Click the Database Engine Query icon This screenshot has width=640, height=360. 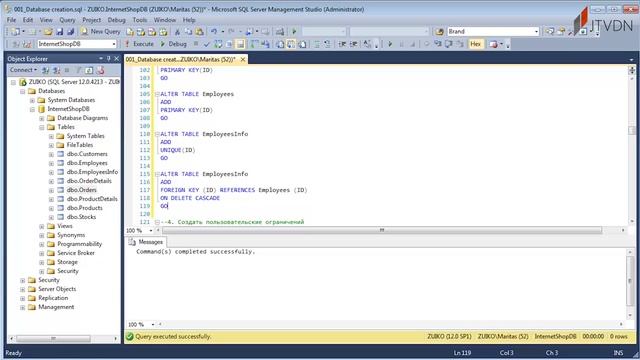tap(130, 31)
